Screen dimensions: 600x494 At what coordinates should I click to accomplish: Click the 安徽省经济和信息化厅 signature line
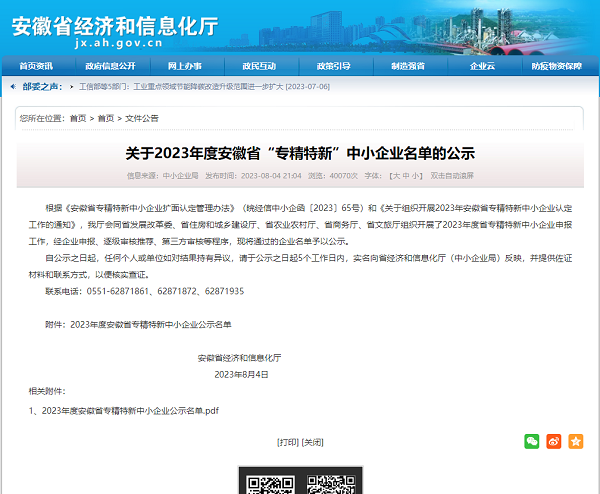point(240,358)
